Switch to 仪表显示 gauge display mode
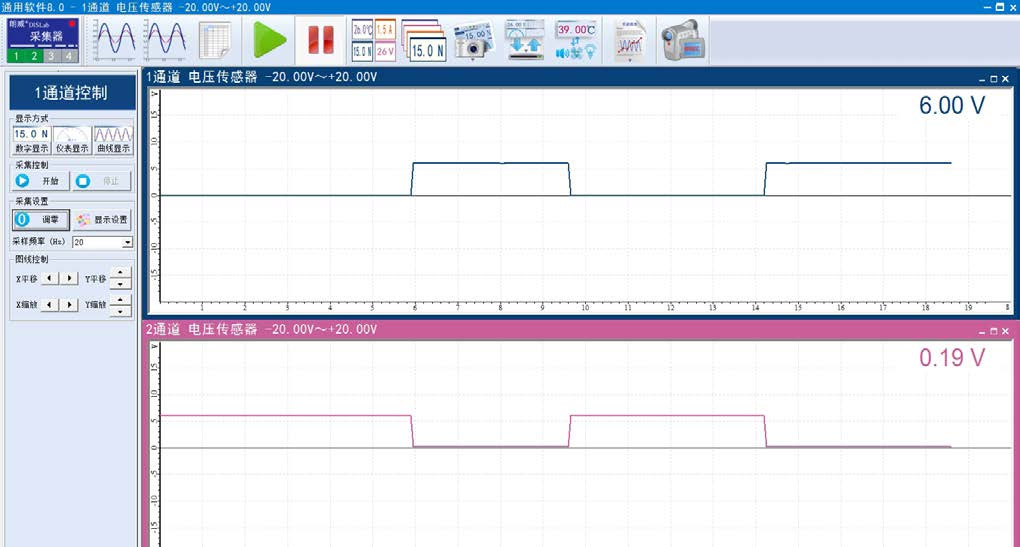1020x547 pixels. 71,139
